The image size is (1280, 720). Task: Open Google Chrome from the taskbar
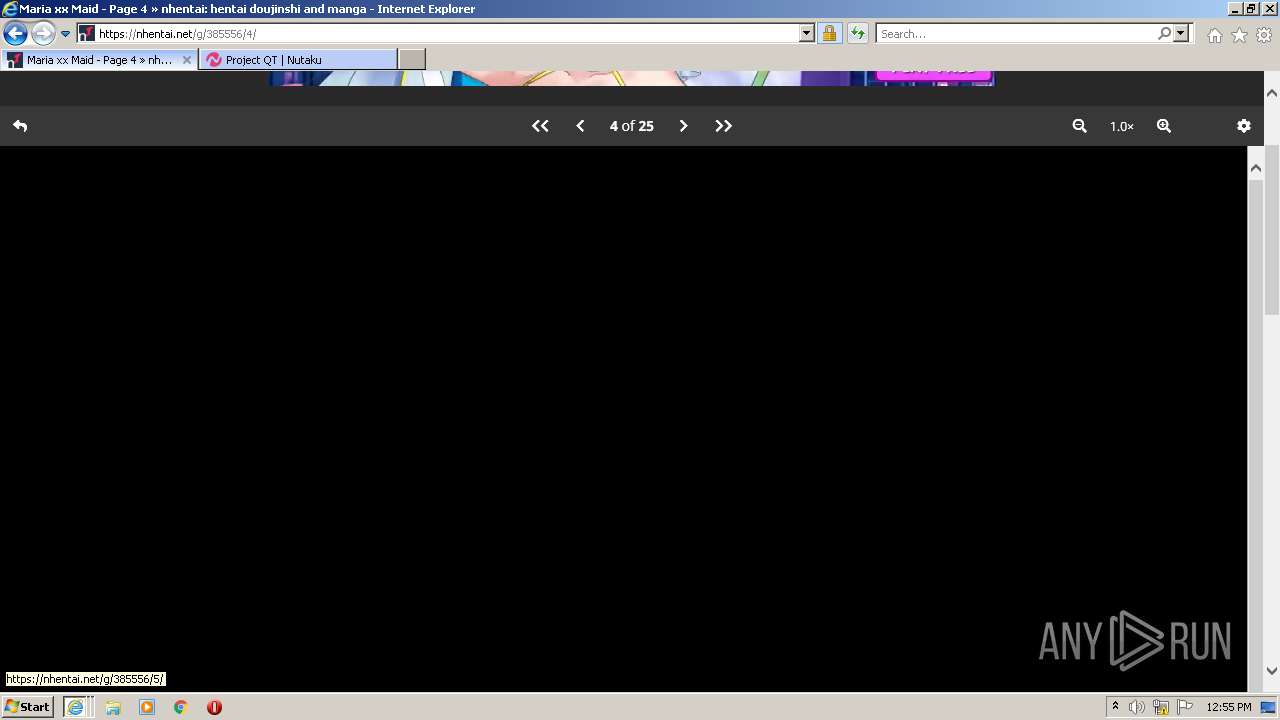[180, 707]
